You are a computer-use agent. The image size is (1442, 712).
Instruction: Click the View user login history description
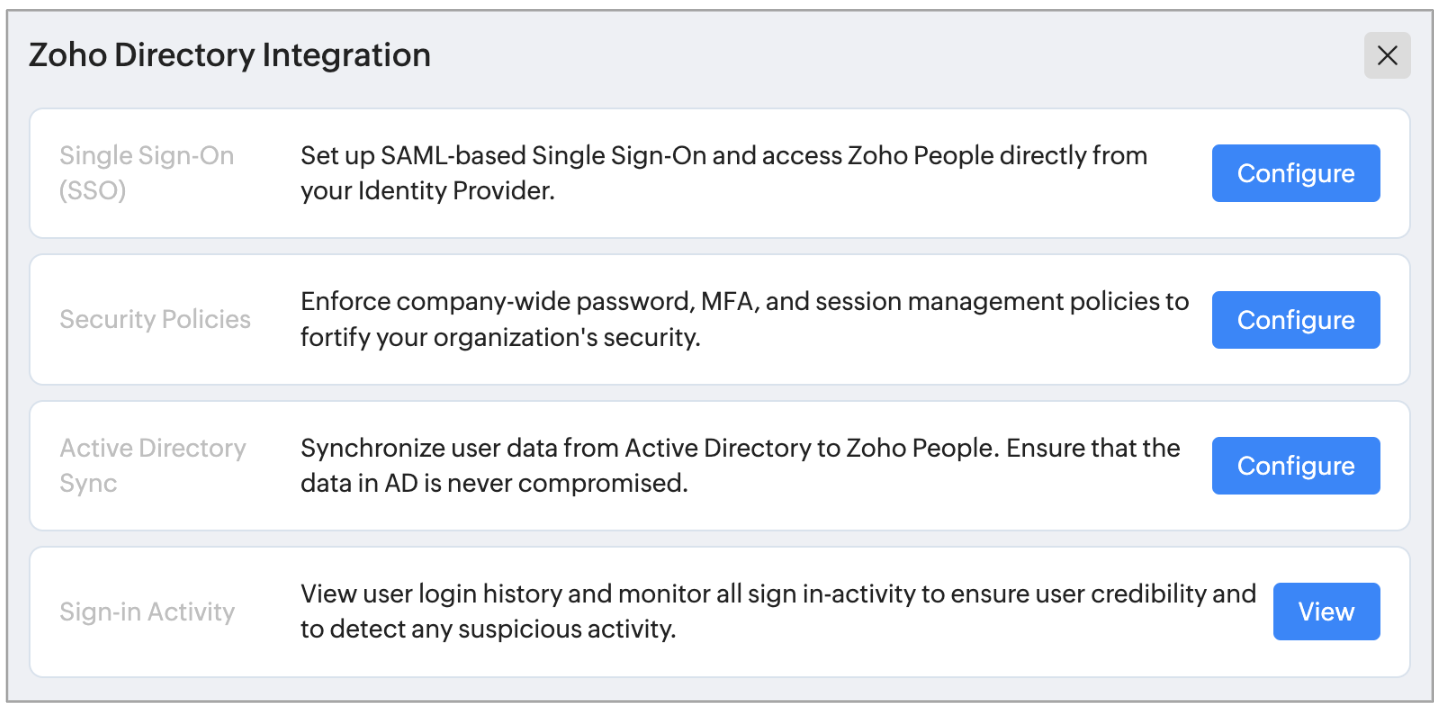coord(777,594)
